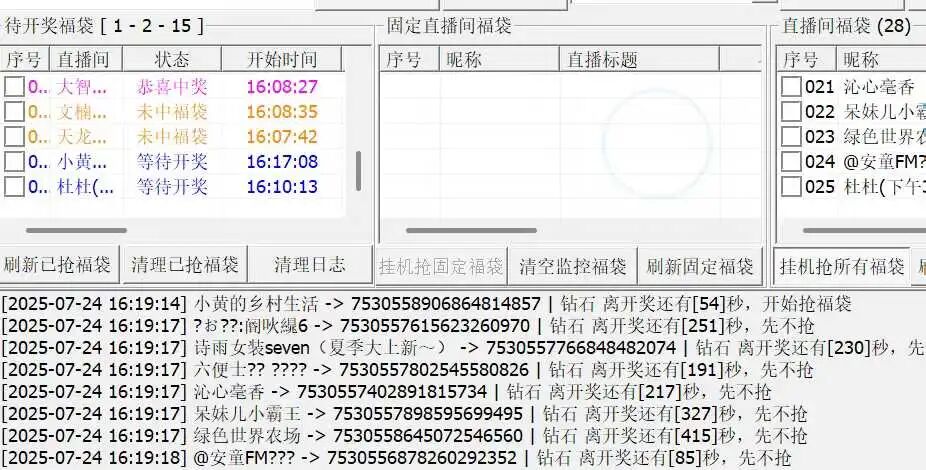
Task: Click the log line for 六便士
Action: tap(407, 370)
